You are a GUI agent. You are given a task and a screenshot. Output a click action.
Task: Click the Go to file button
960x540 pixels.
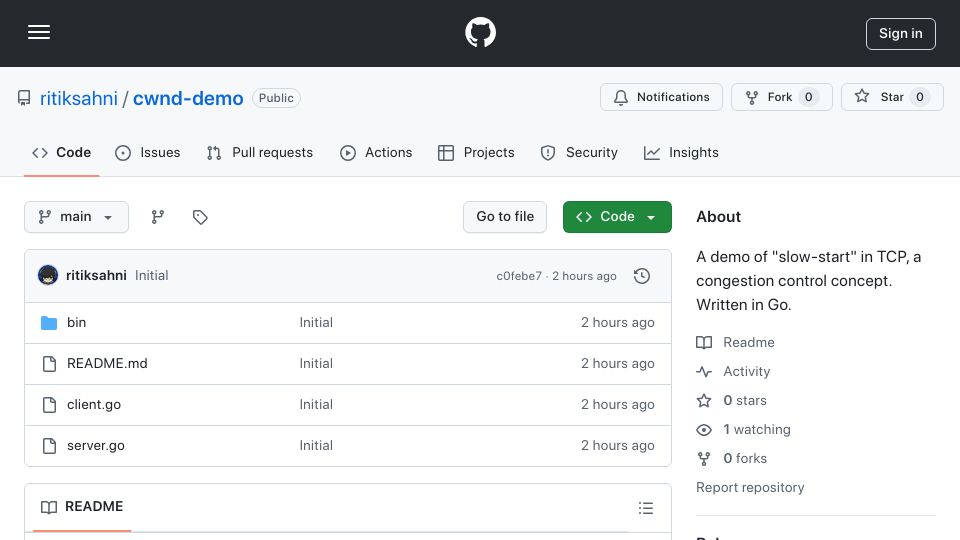coord(505,217)
